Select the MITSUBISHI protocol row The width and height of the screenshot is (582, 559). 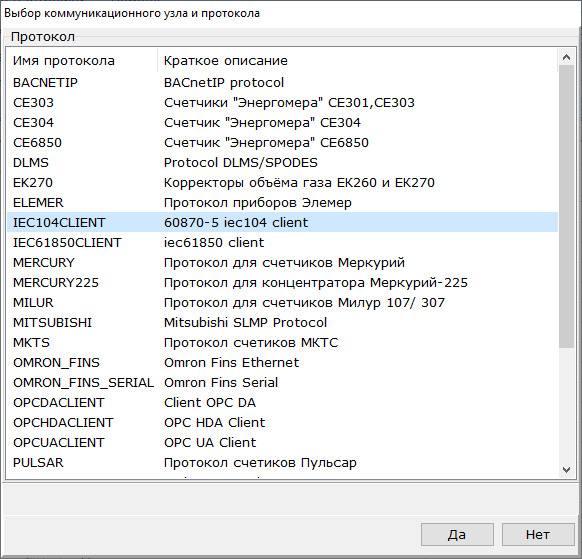click(x=282, y=323)
